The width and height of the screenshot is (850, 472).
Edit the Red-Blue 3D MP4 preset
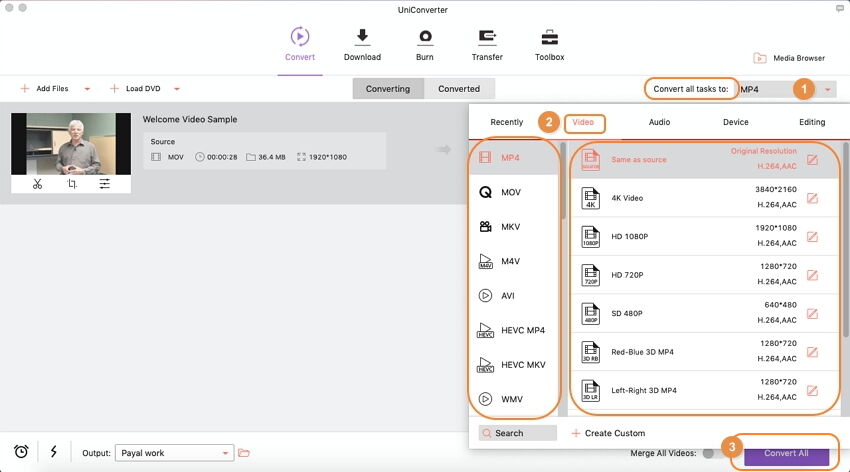[x=812, y=352]
